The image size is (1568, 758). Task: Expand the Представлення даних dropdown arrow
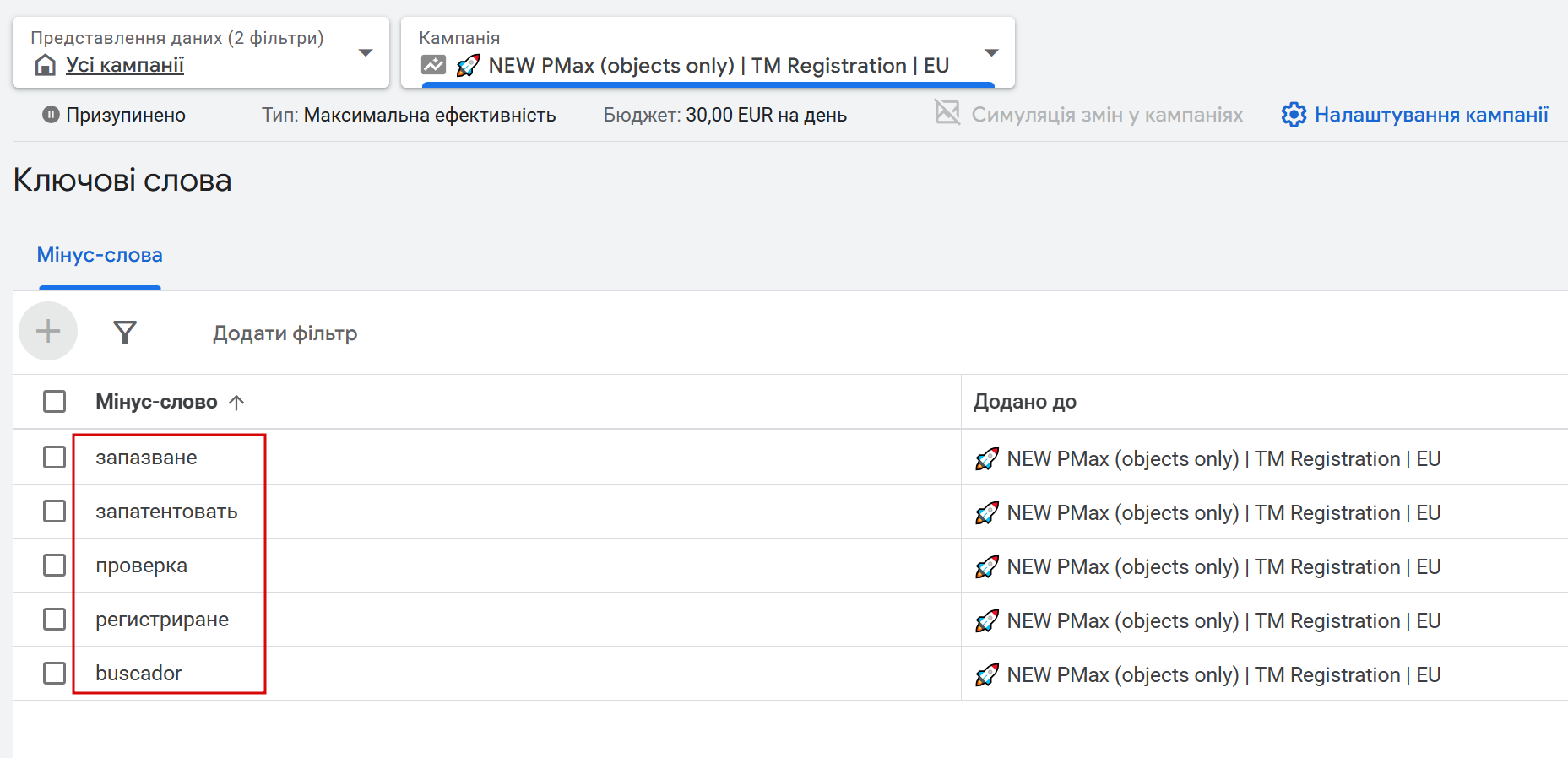(366, 52)
